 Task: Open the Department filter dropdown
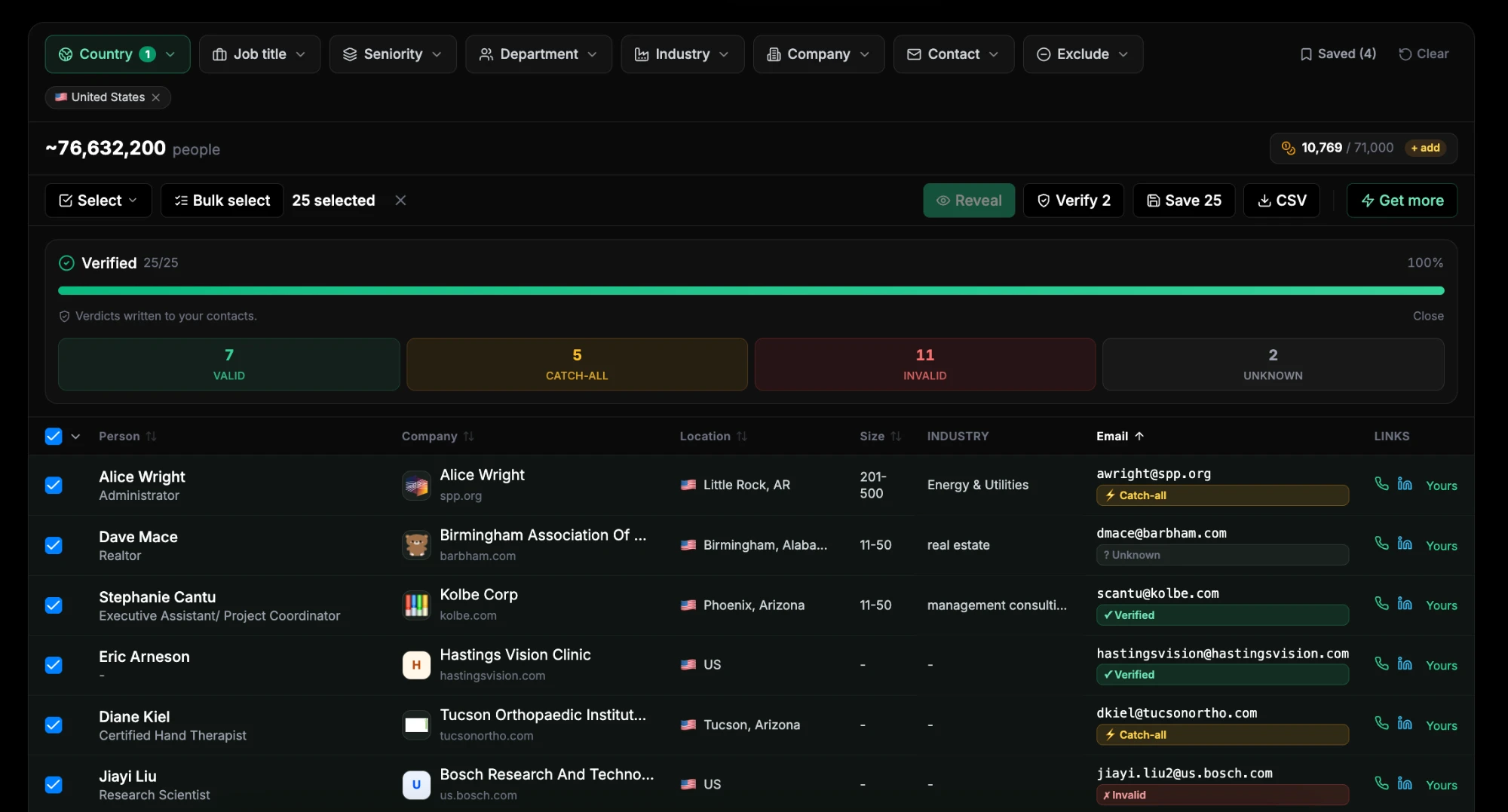(538, 54)
